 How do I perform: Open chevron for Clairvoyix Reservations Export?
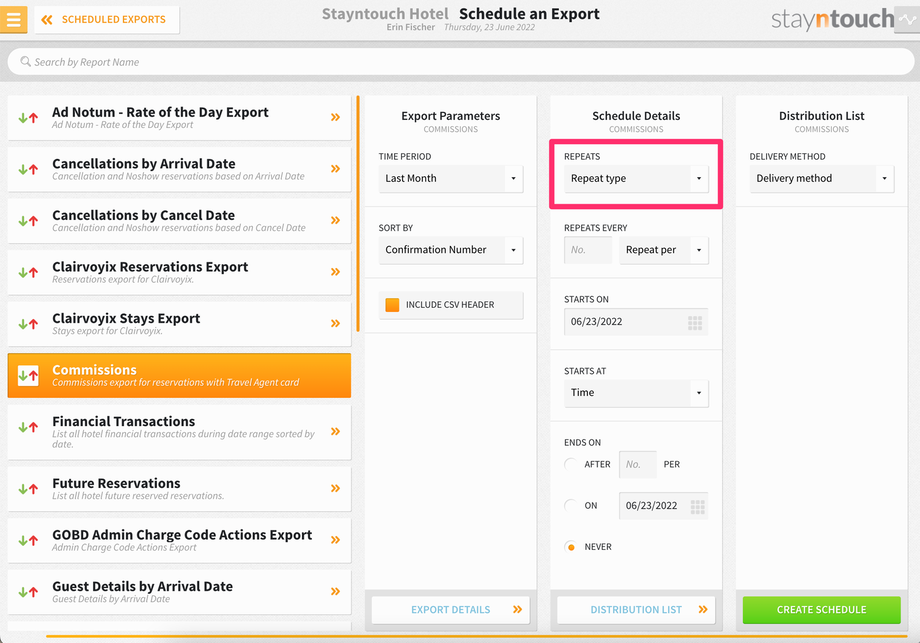335,272
